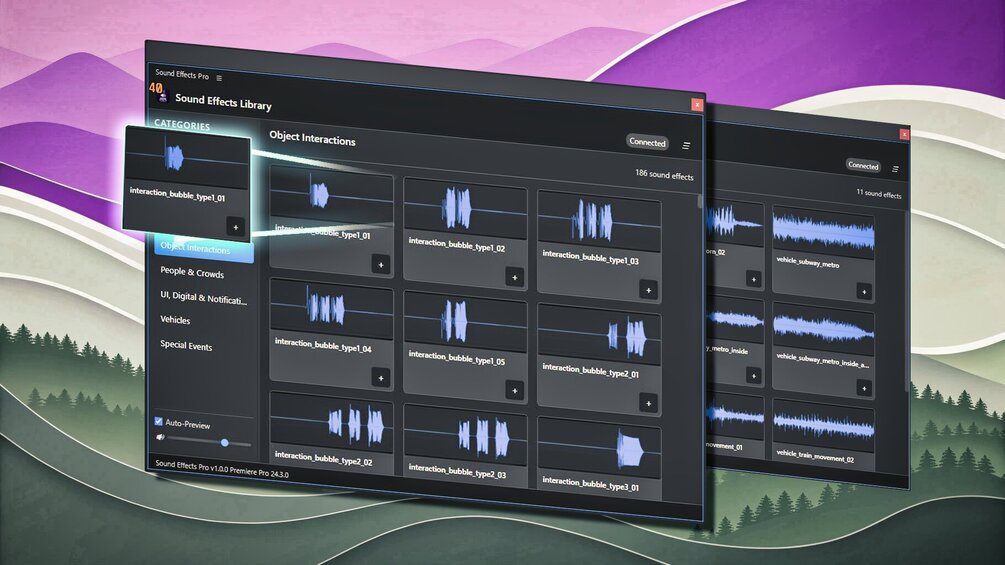Click plus under 'y_metro_inside' card in back window
1005x565 pixels.
[x=754, y=375]
